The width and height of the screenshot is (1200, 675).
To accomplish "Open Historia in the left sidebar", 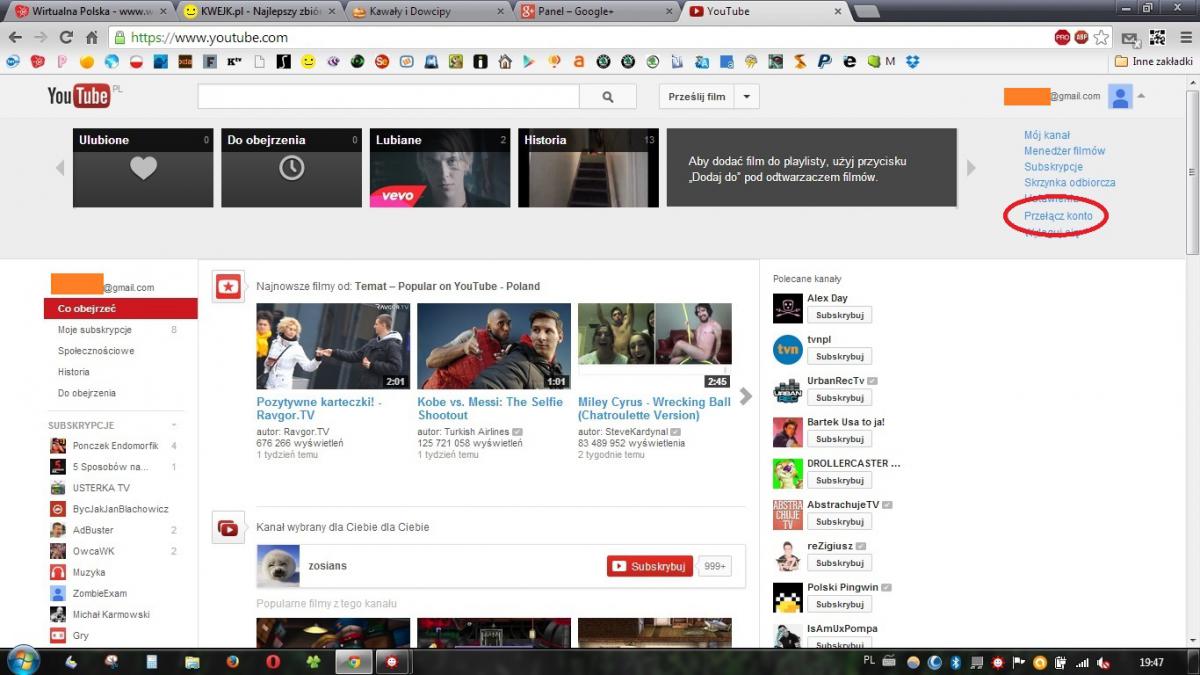I will pyautogui.click(x=74, y=372).
